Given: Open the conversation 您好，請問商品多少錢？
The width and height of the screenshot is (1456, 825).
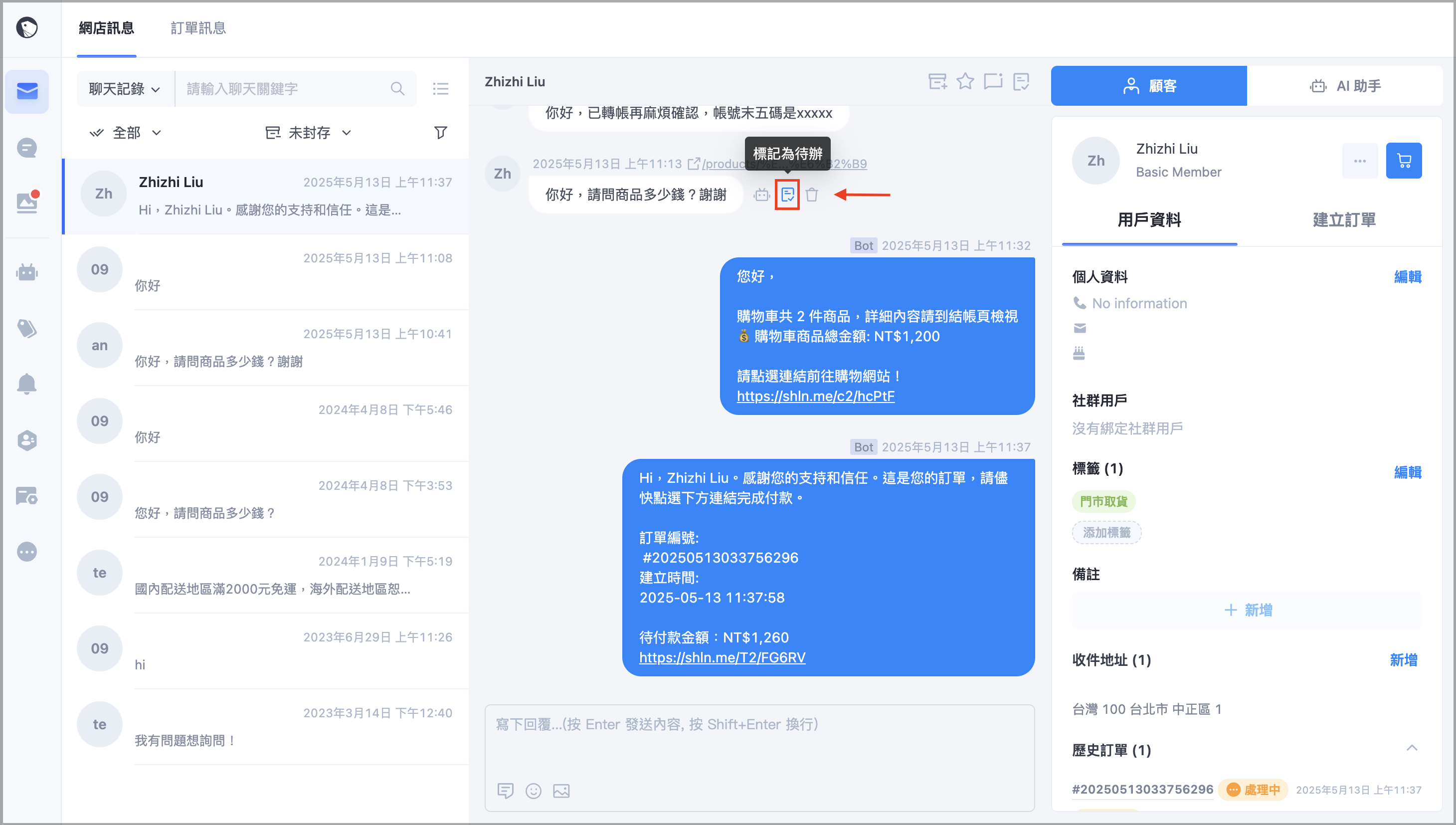Looking at the screenshot, I should point(266,499).
